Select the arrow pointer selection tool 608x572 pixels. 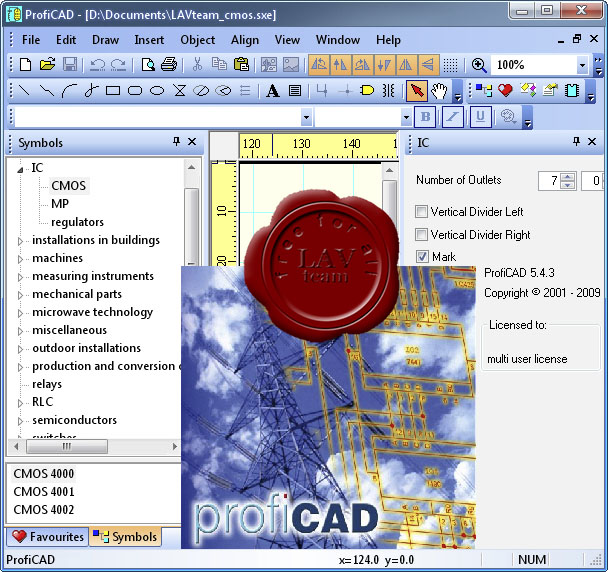point(417,91)
